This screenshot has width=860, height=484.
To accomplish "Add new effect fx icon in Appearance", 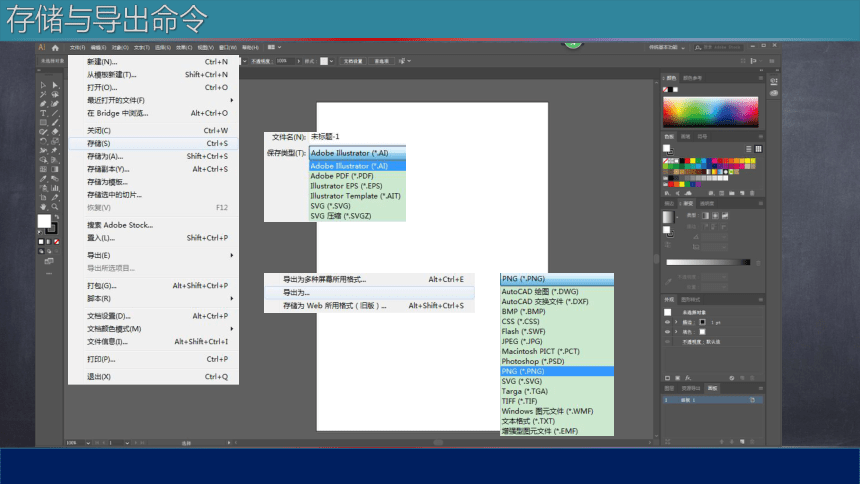I will point(688,378).
